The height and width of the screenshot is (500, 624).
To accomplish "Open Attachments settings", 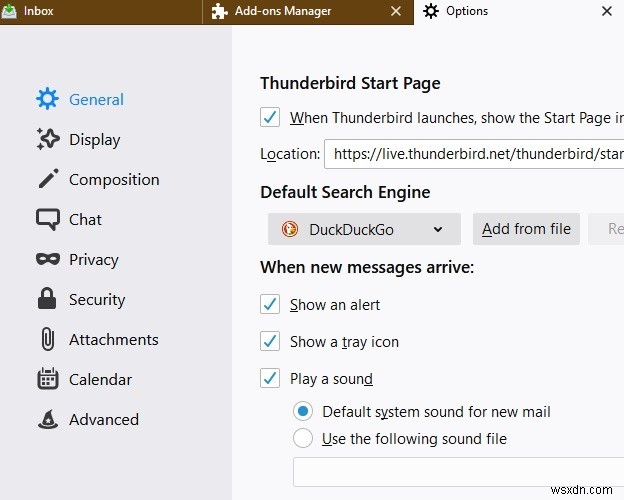I will click(x=99, y=339).
